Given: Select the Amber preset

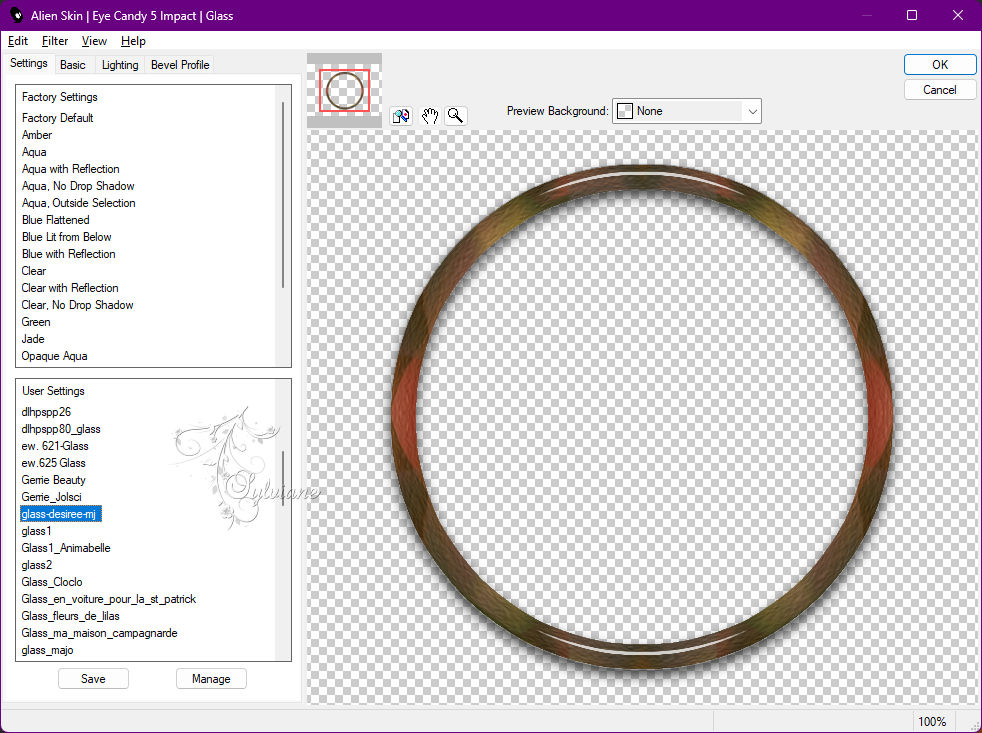Looking at the screenshot, I should point(37,135).
